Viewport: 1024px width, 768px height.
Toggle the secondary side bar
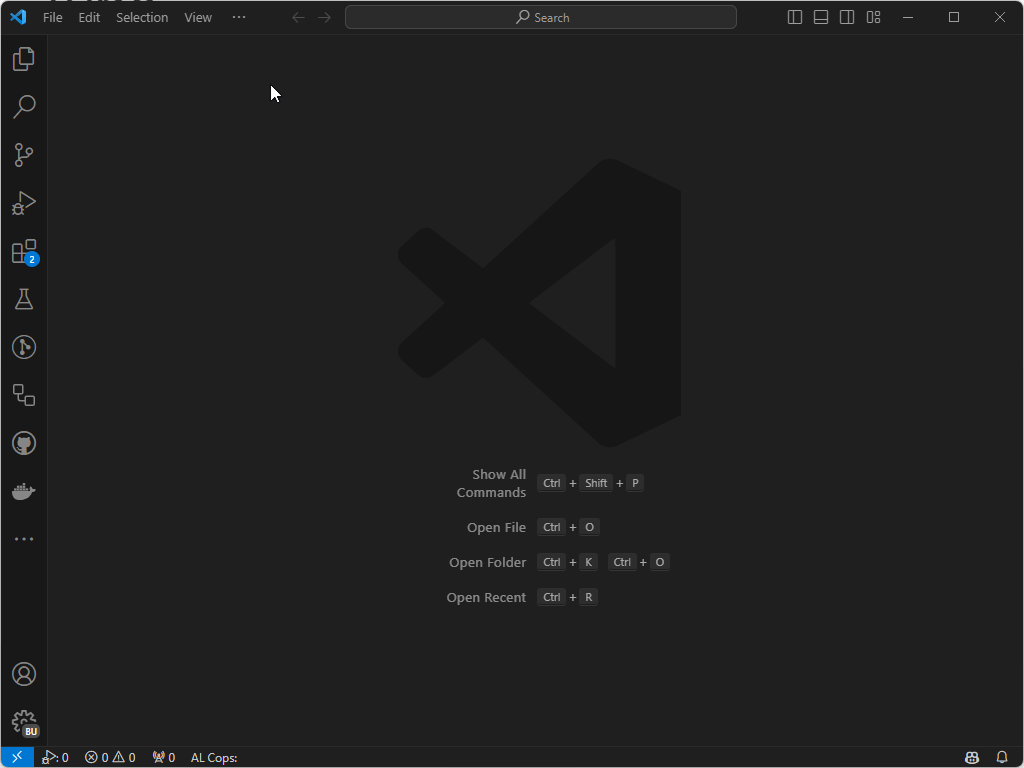click(847, 18)
